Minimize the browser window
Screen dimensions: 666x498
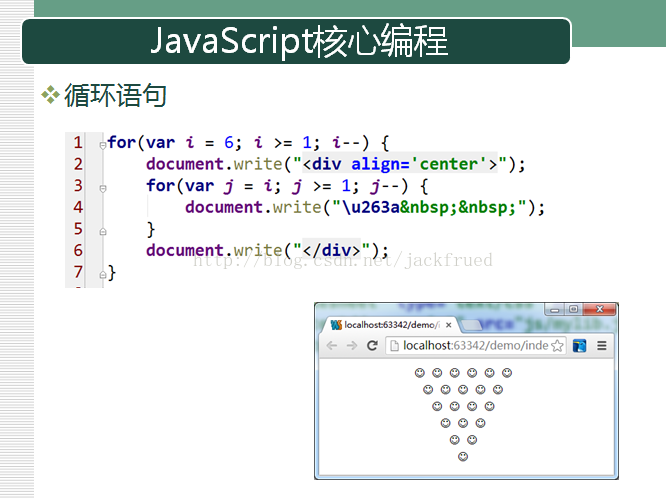coord(555,309)
